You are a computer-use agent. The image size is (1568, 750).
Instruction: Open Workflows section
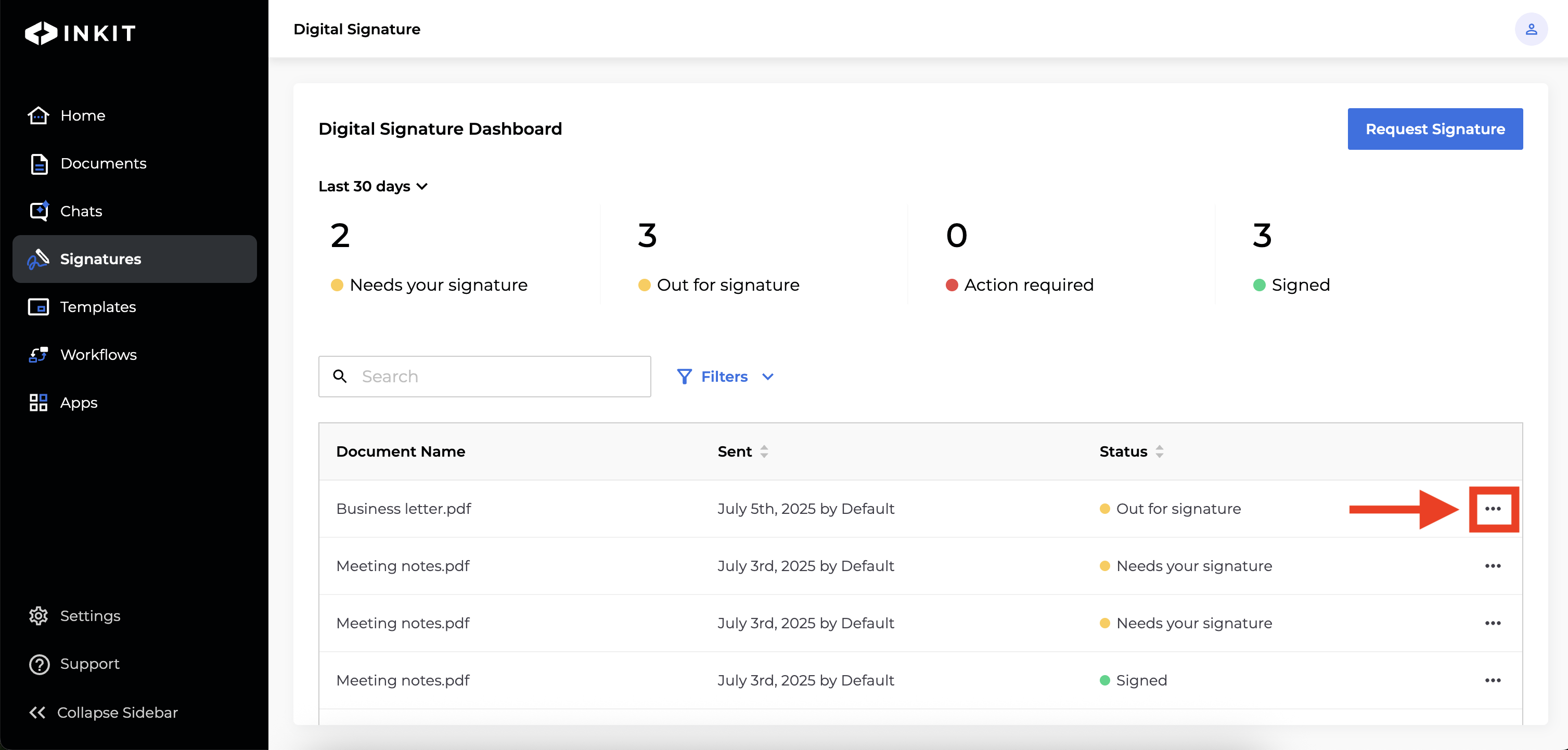point(135,354)
